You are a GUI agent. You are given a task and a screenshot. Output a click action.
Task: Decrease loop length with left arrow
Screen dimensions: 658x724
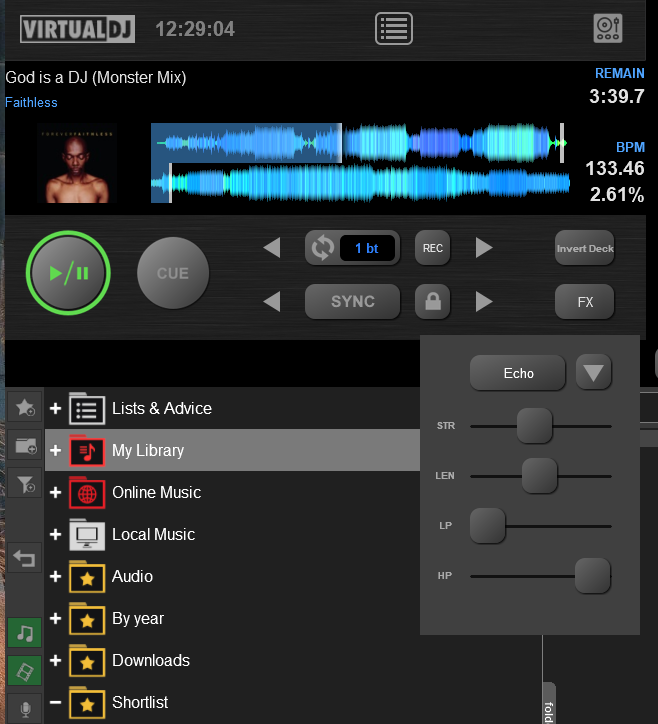272,248
